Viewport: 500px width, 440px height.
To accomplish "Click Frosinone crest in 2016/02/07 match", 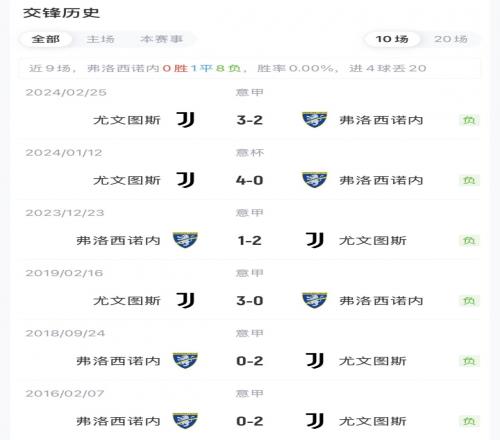I will [185, 421].
